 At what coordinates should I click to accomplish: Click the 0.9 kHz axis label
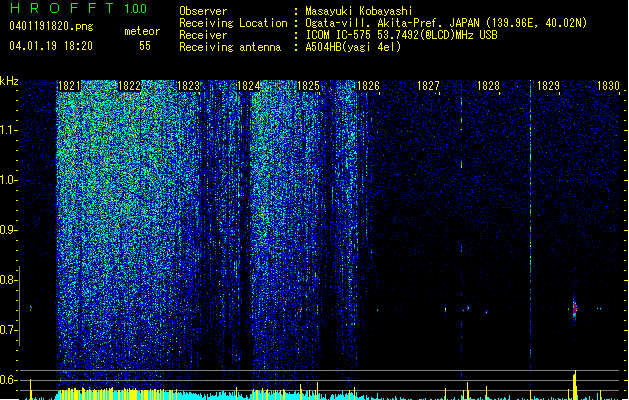(8, 230)
